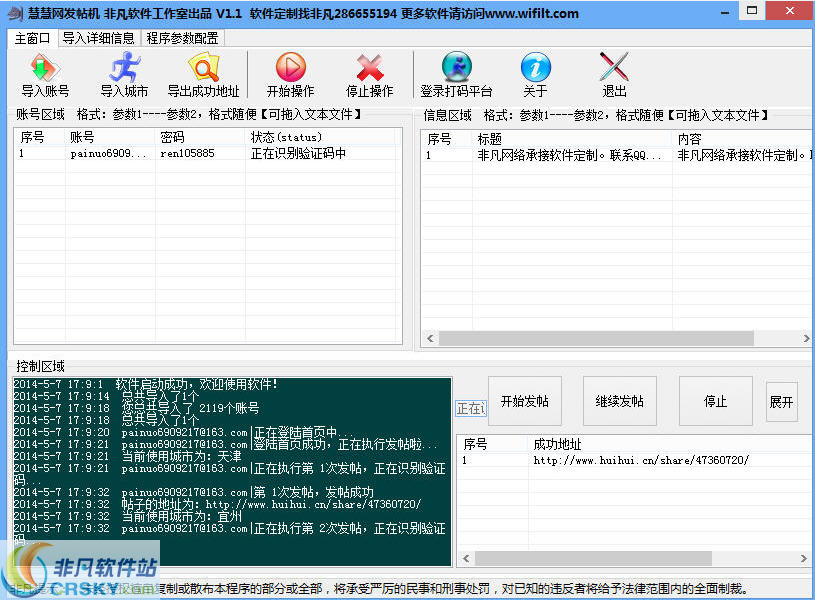Close the 慧慧网发帖机 window

(x=790, y=11)
